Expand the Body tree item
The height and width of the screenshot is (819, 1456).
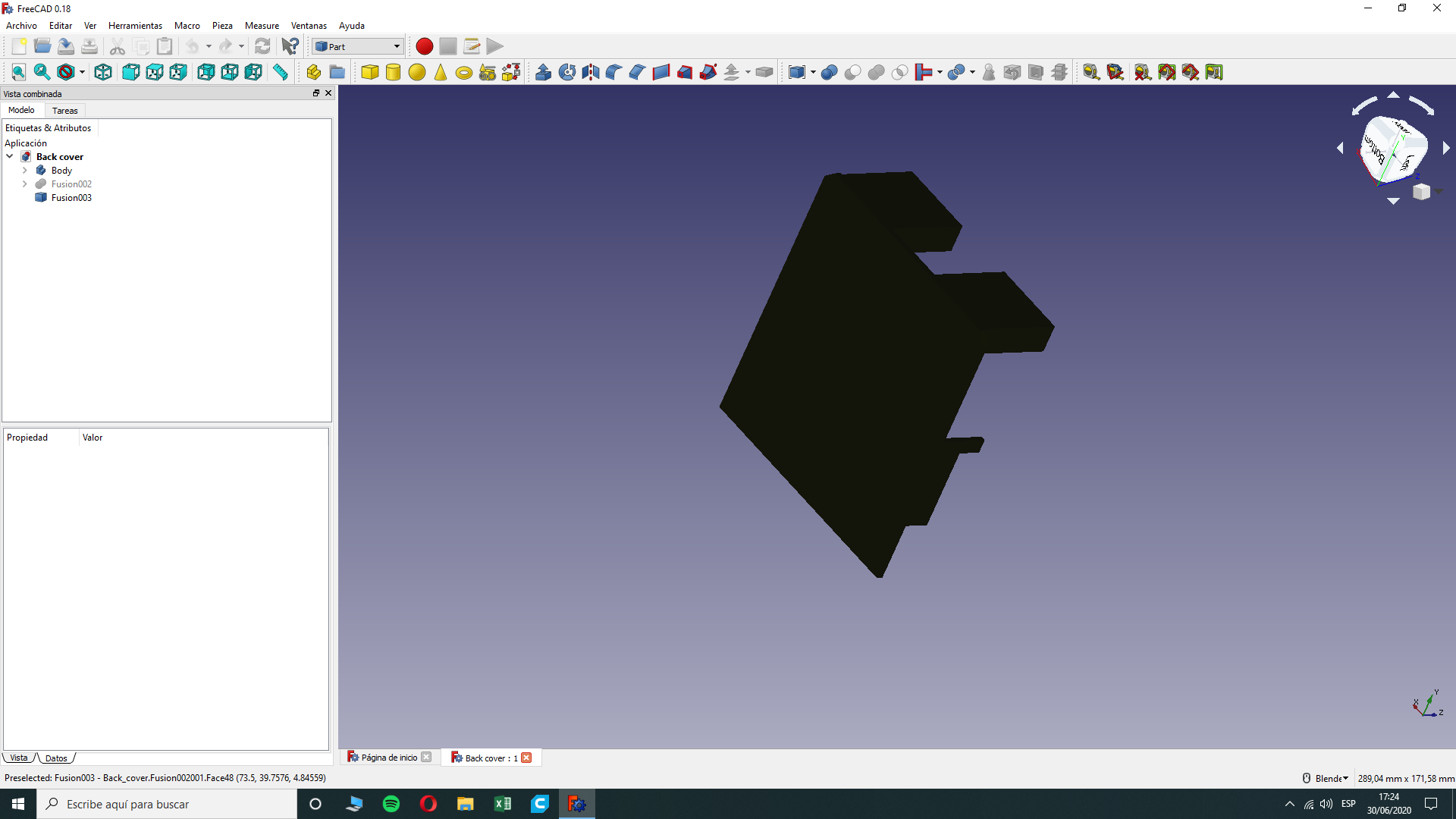pos(25,171)
